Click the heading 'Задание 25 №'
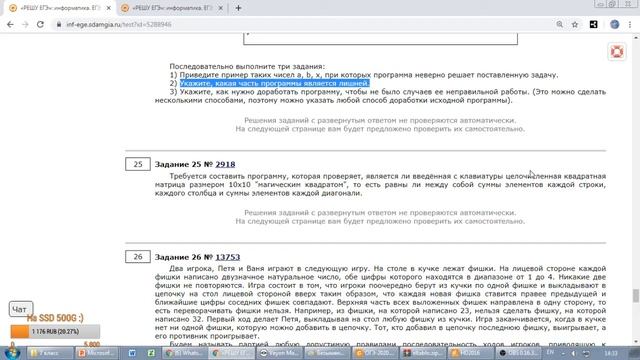Viewport: 640px width, 360px height. 184,164
